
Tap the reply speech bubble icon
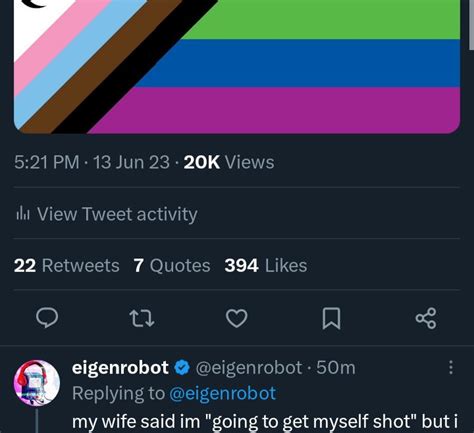47,318
